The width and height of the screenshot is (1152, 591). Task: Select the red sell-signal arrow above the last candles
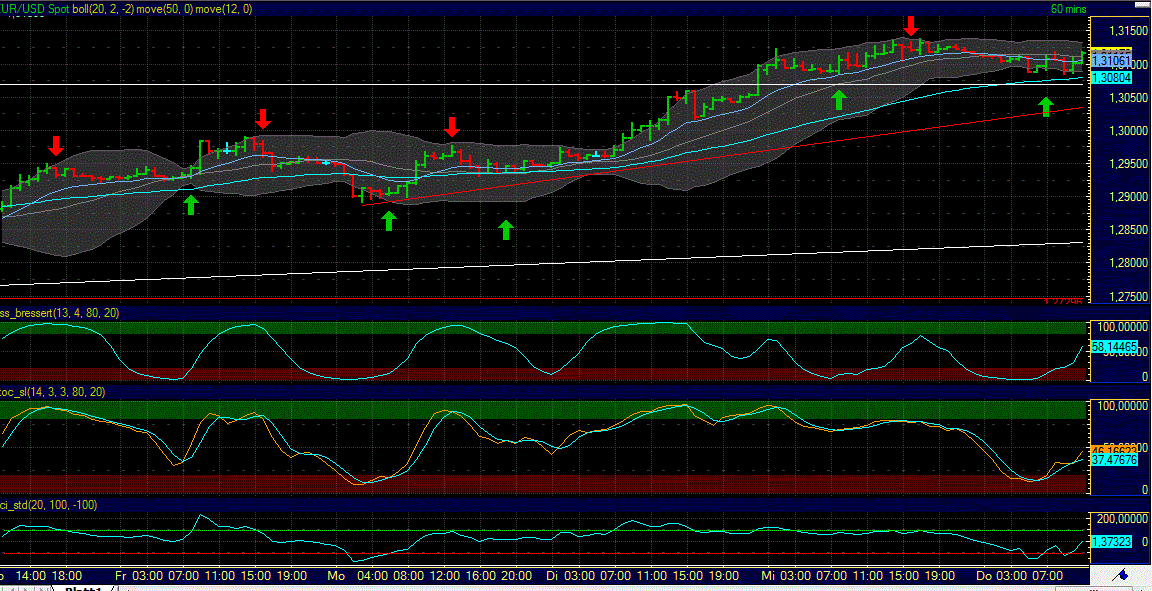pos(910,26)
